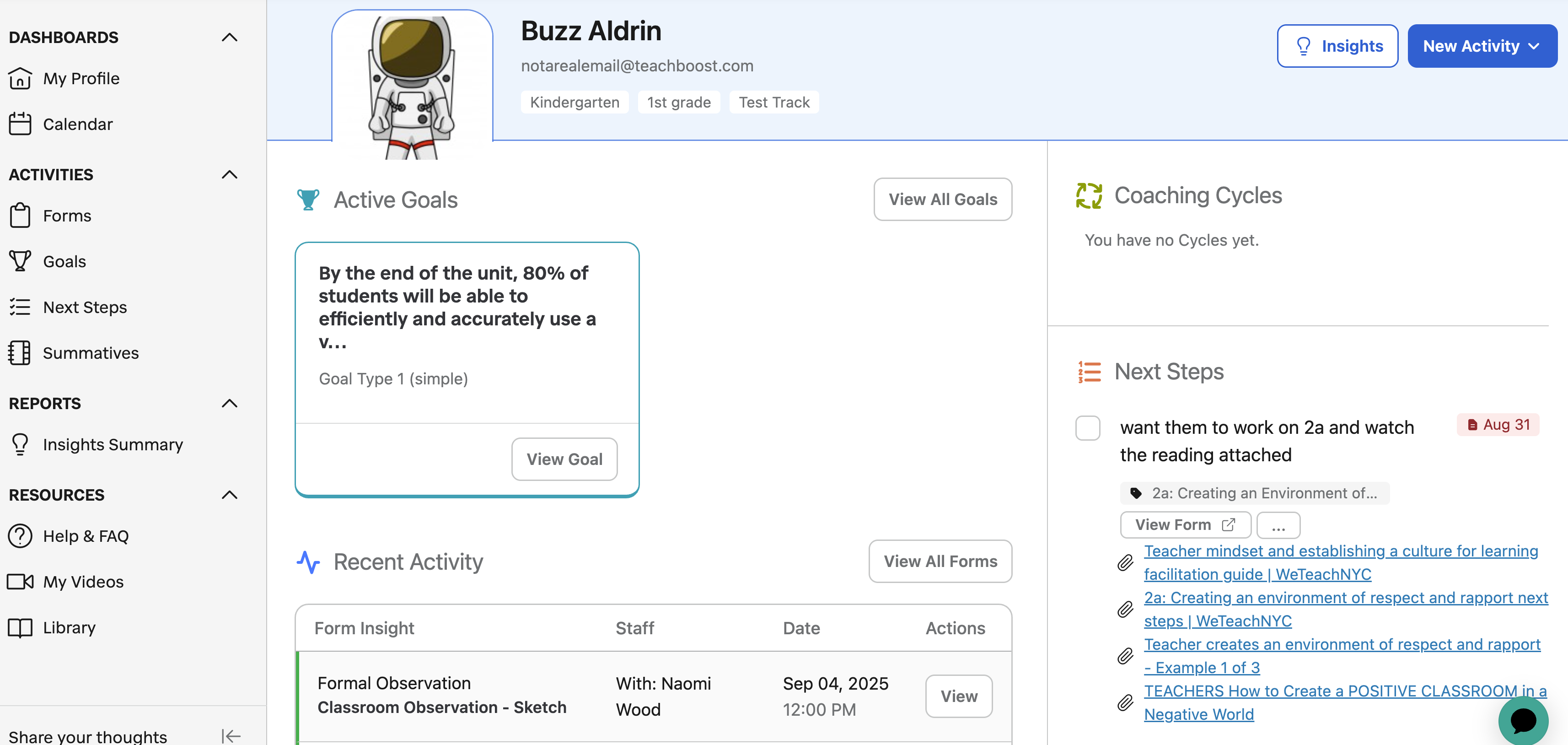Click the Forms clipboard icon
The height and width of the screenshot is (745, 1568).
coord(20,216)
